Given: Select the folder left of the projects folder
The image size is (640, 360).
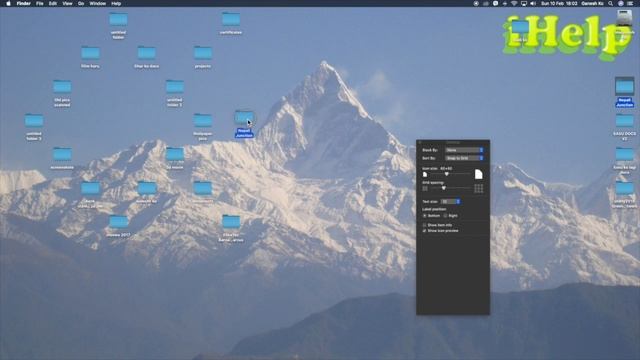Looking at the screenshot, I should pos(147,57).
